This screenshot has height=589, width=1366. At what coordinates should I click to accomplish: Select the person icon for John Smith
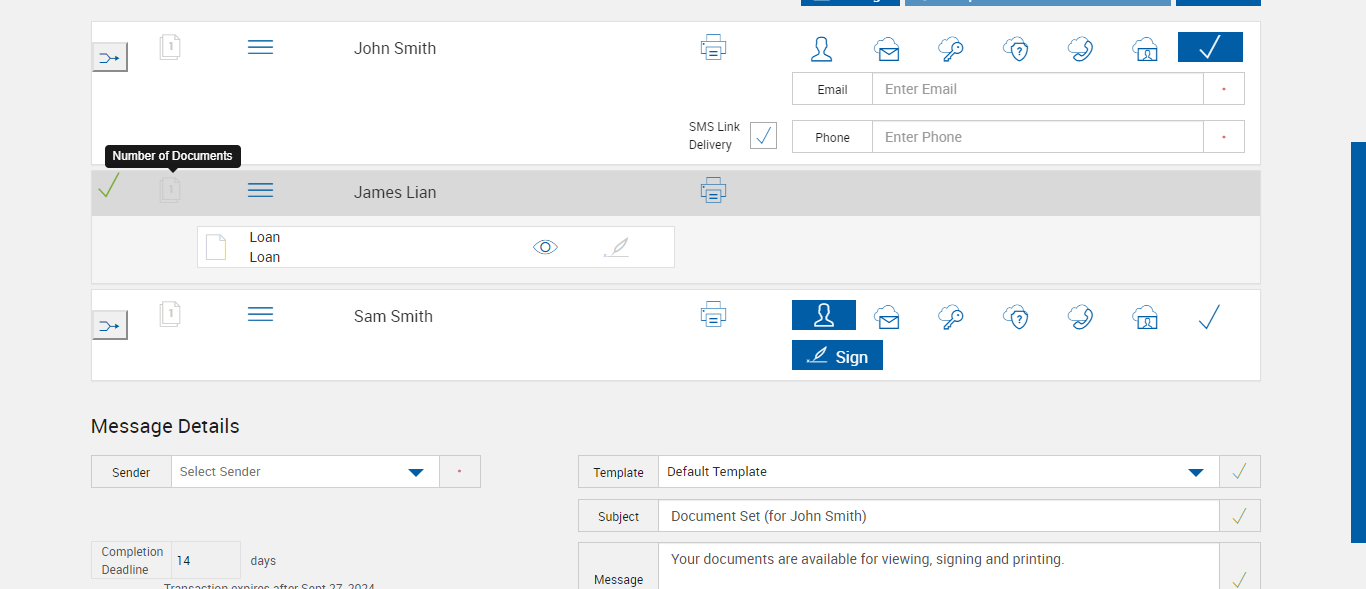click(x=822, y=49)
